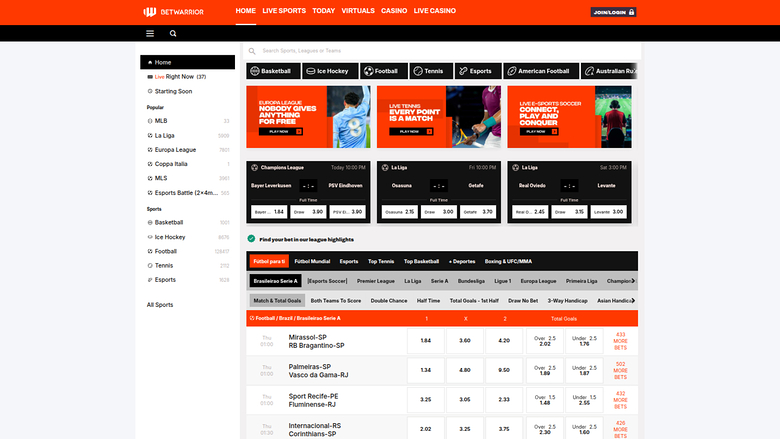
Task: Open Esports under sidebar Sports
Action: pos(188,279)
